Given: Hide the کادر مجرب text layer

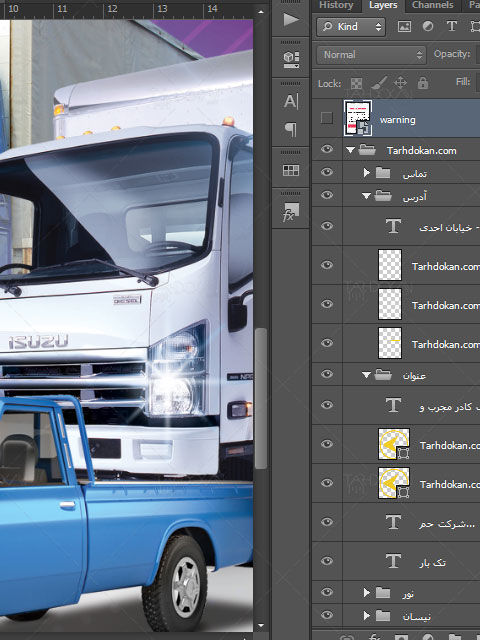Looking at the screenshot, I should coord(327,404).
